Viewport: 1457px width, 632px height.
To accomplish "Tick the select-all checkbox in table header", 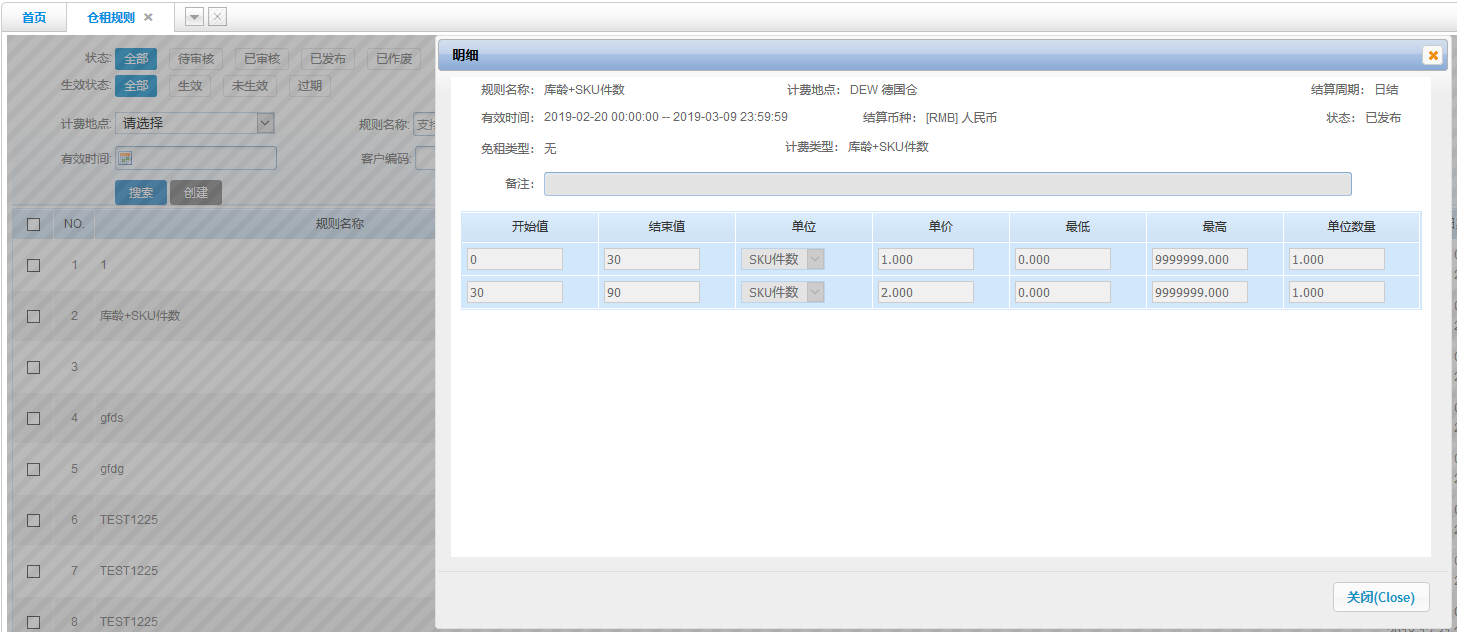I will [x=33, y=224].
